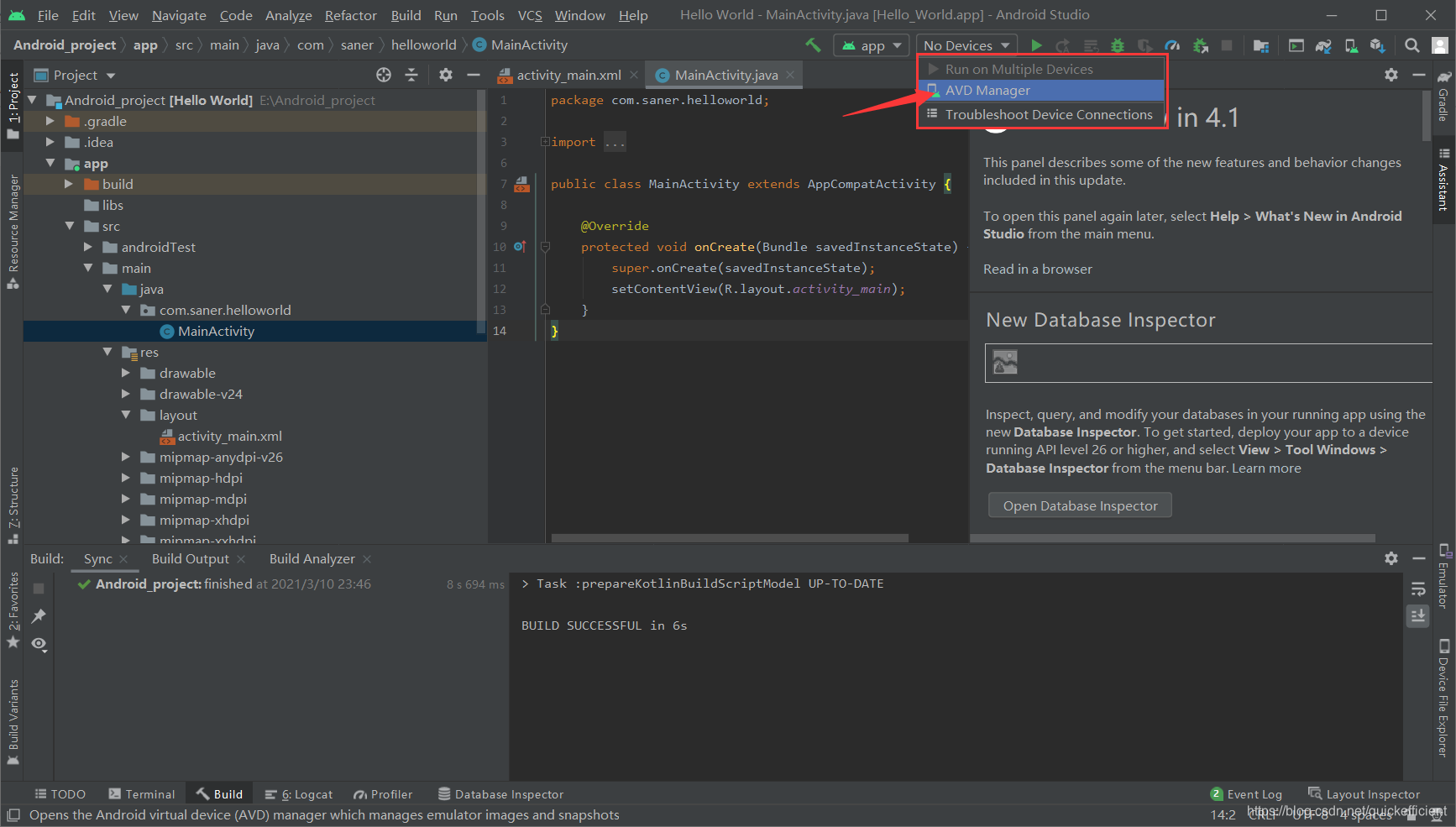The image size is (1456, 827).
Task: Expand the .gradle folder
Action: tap(50, 121)
